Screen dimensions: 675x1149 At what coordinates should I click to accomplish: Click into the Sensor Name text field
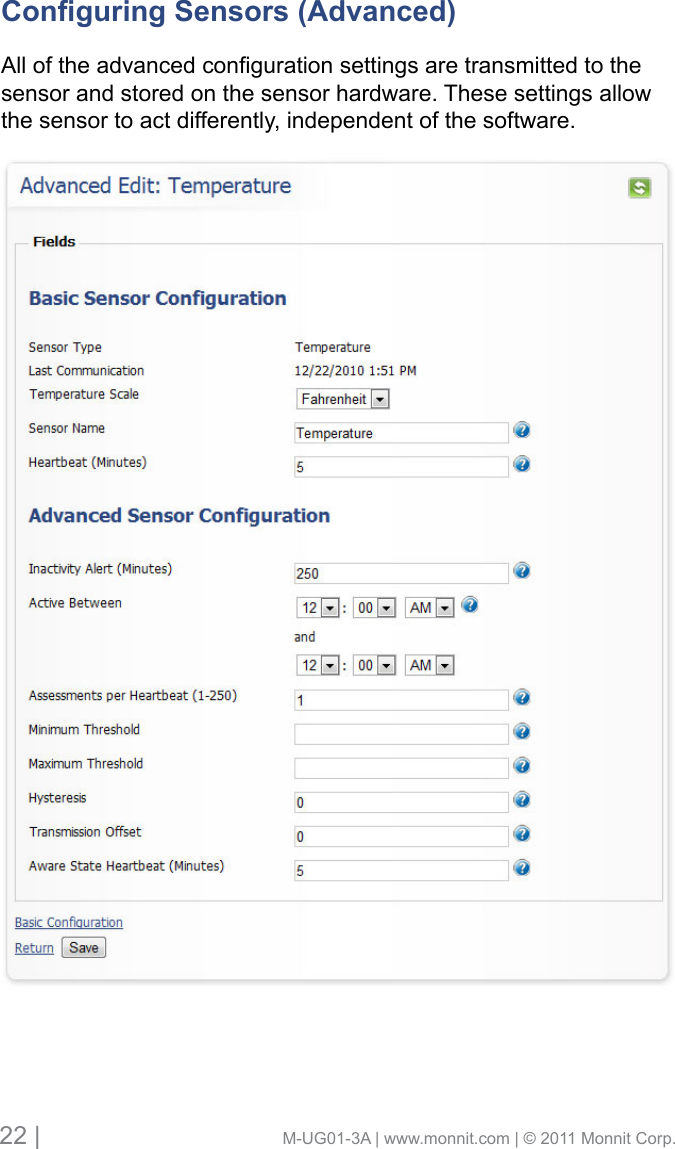point(402,433)
